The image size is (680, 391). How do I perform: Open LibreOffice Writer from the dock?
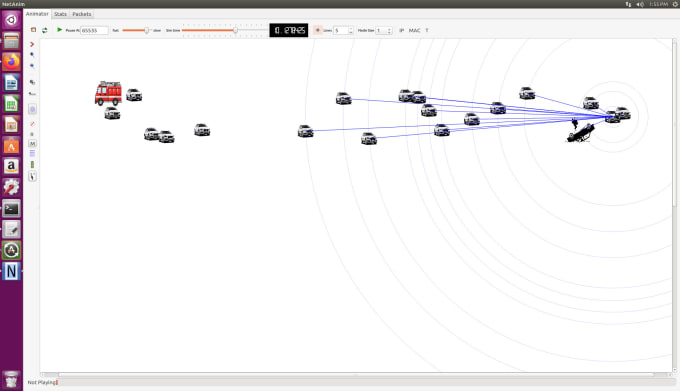[x=11, y=82]
